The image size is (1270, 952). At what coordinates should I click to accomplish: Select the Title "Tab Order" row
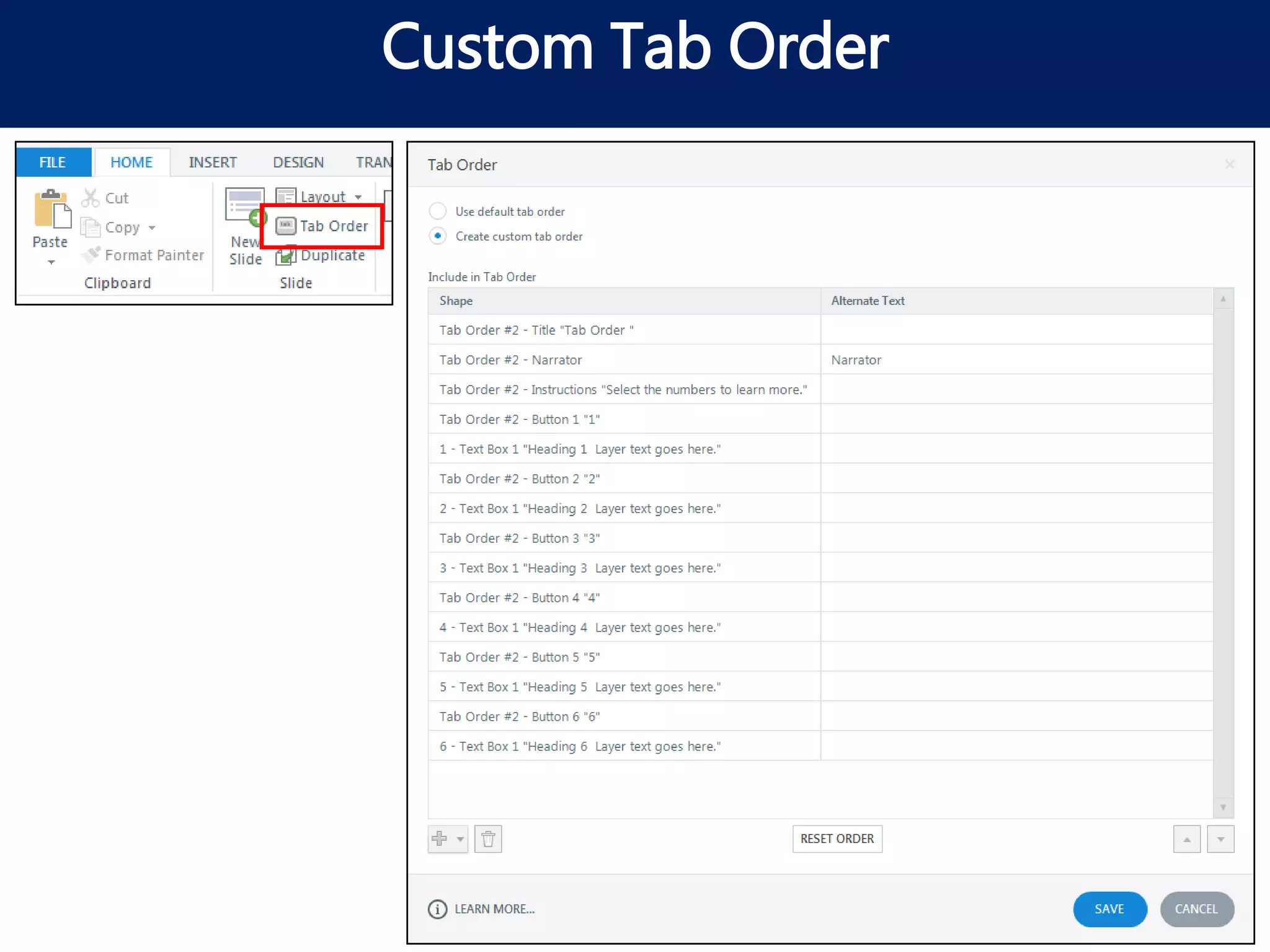click(x=820, y=330)
